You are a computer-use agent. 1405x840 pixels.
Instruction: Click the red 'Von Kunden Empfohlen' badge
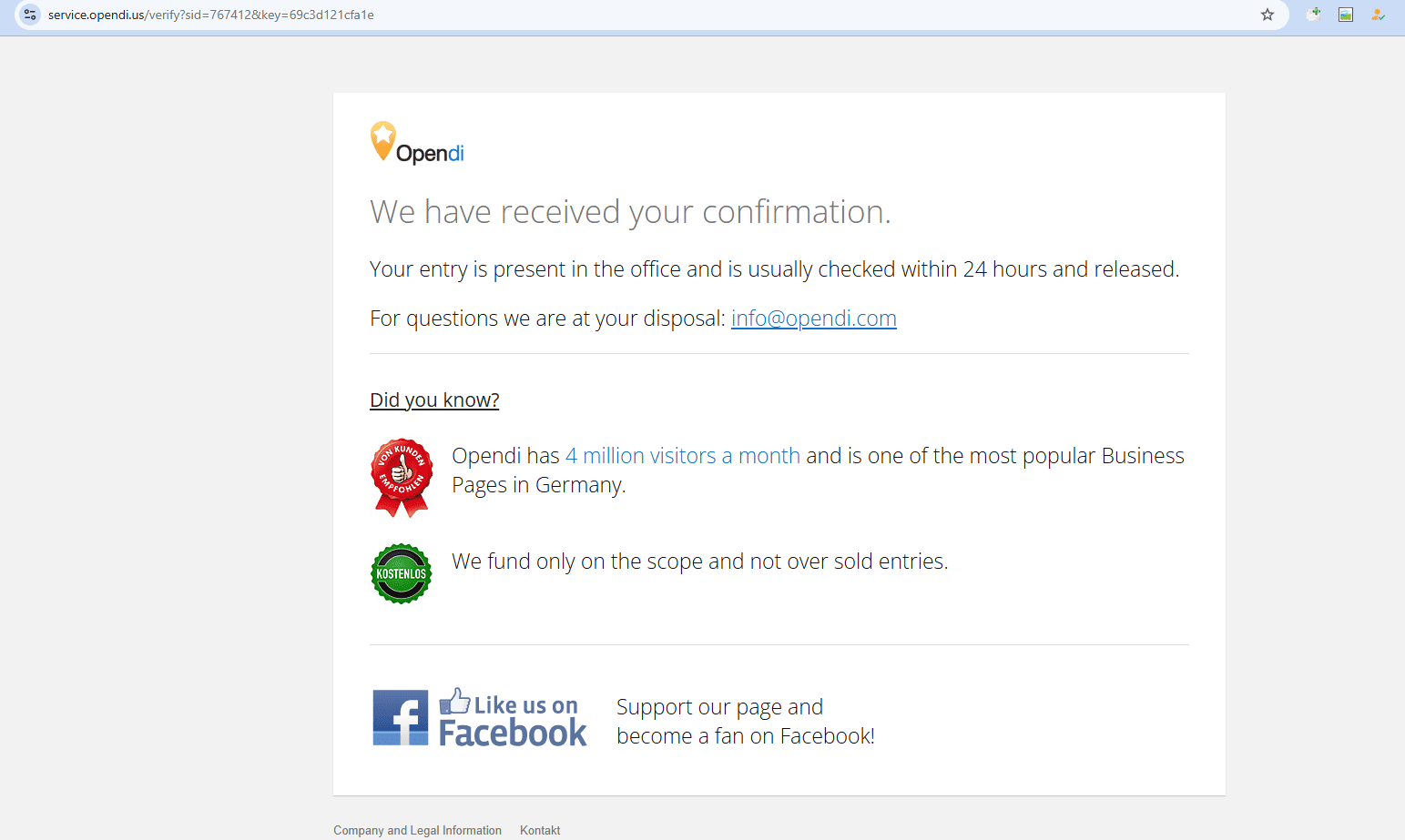click(401, 477)
